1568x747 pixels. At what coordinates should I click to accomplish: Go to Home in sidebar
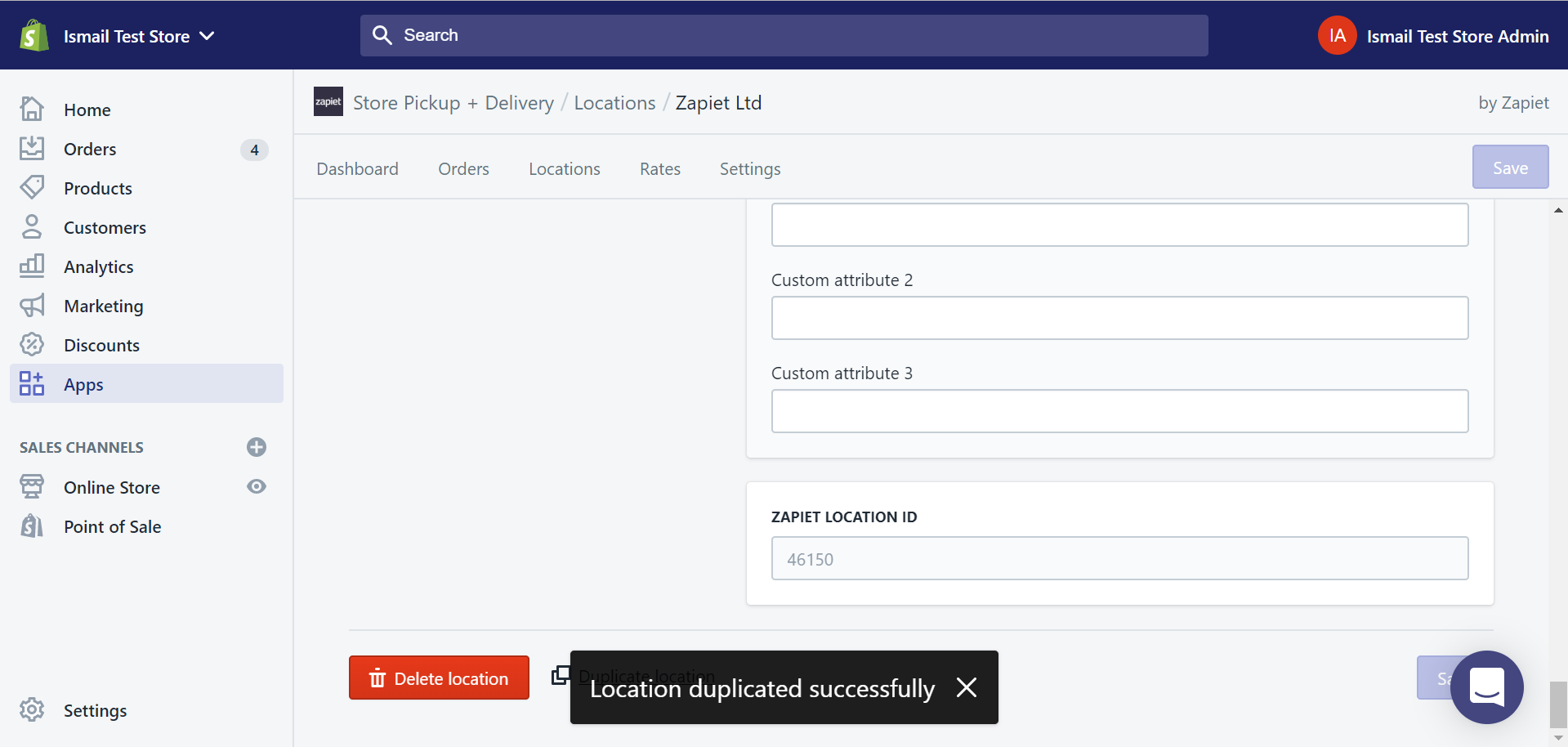[x=87, y=110]
